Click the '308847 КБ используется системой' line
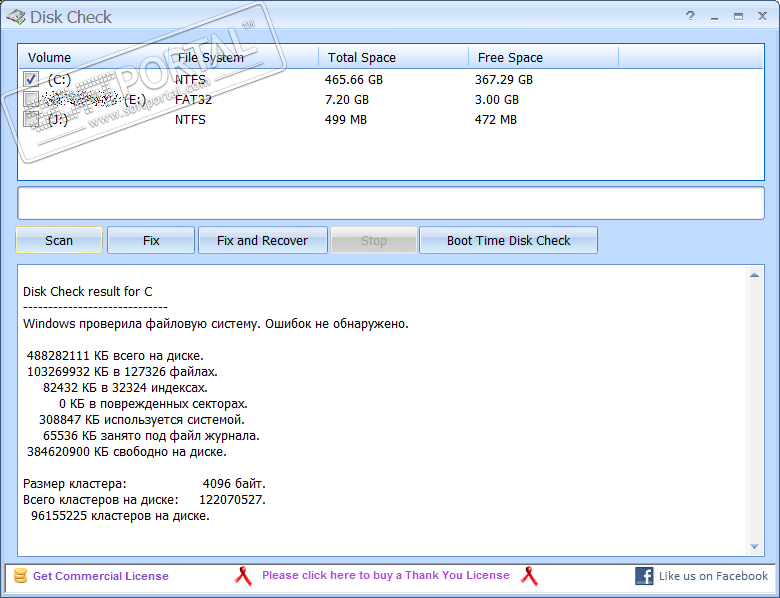780x598 pixels. pos(142,419)
